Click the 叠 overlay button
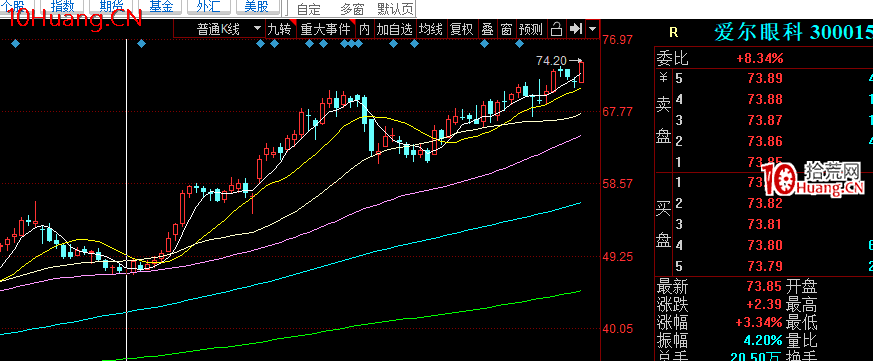This screenshot has height=361, width=873. pyautogui.click(x=488, y=30)
